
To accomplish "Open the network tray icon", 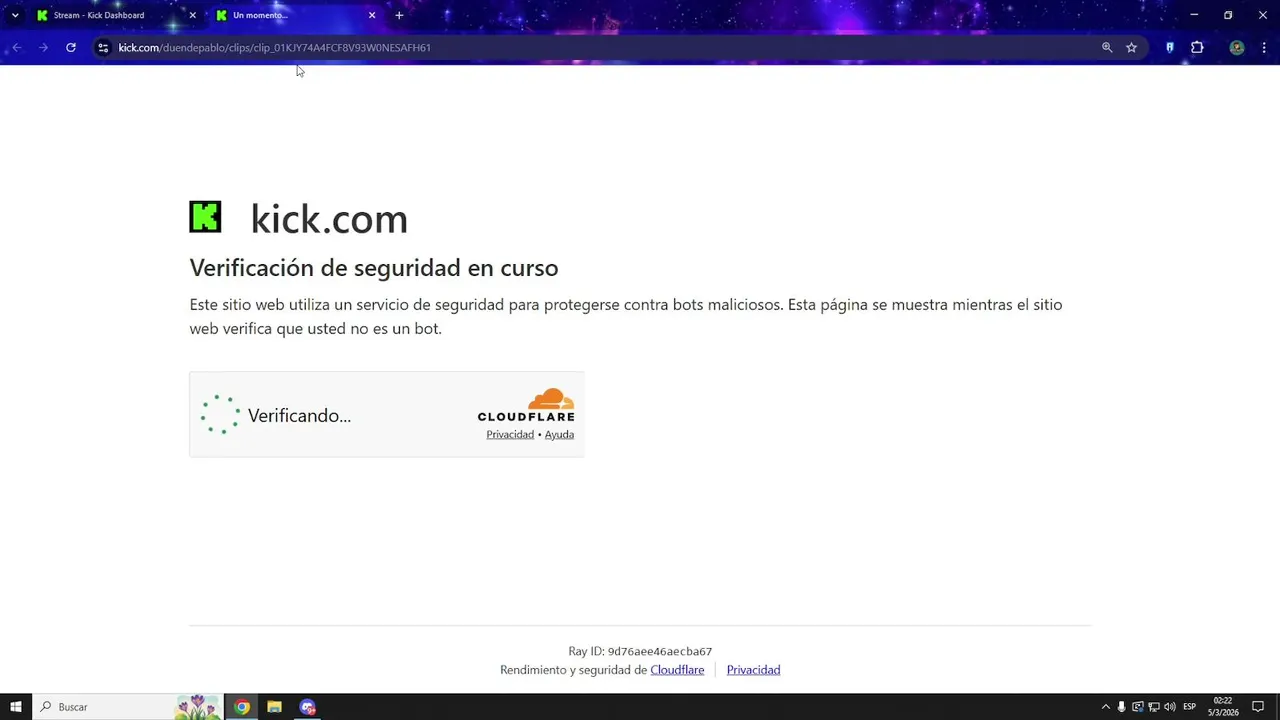I will click(1154, 707).
